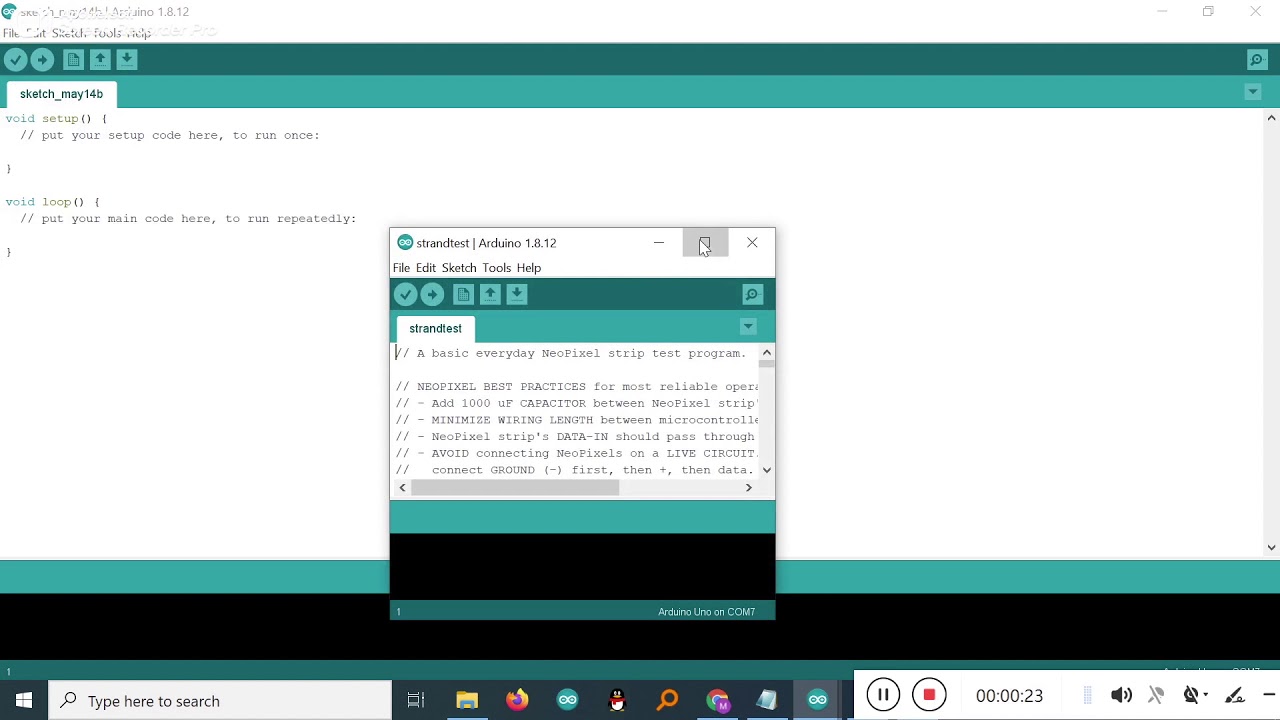Open Tools menu in strandtest window
Screen dimensions: 1280x720
(x=497, y=268)
